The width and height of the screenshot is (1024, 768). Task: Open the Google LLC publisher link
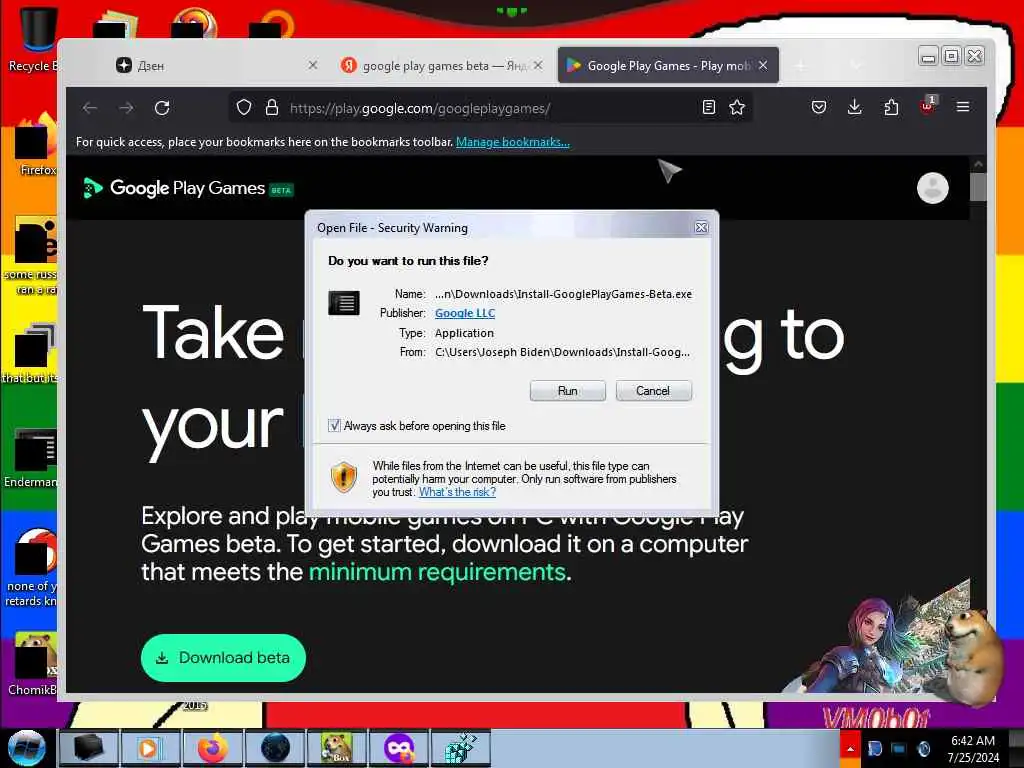tap(465, 313)
